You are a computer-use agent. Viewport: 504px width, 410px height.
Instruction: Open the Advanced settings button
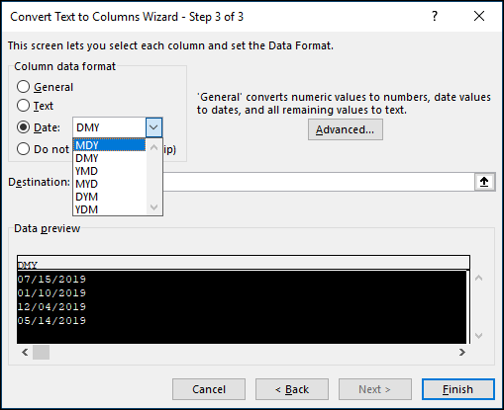(x=345, y=130)
